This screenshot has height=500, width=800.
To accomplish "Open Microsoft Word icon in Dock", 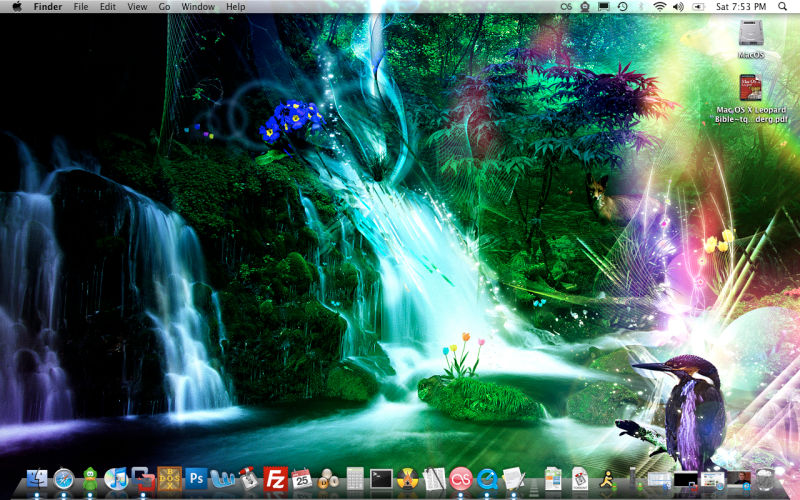I will [222, 479].
